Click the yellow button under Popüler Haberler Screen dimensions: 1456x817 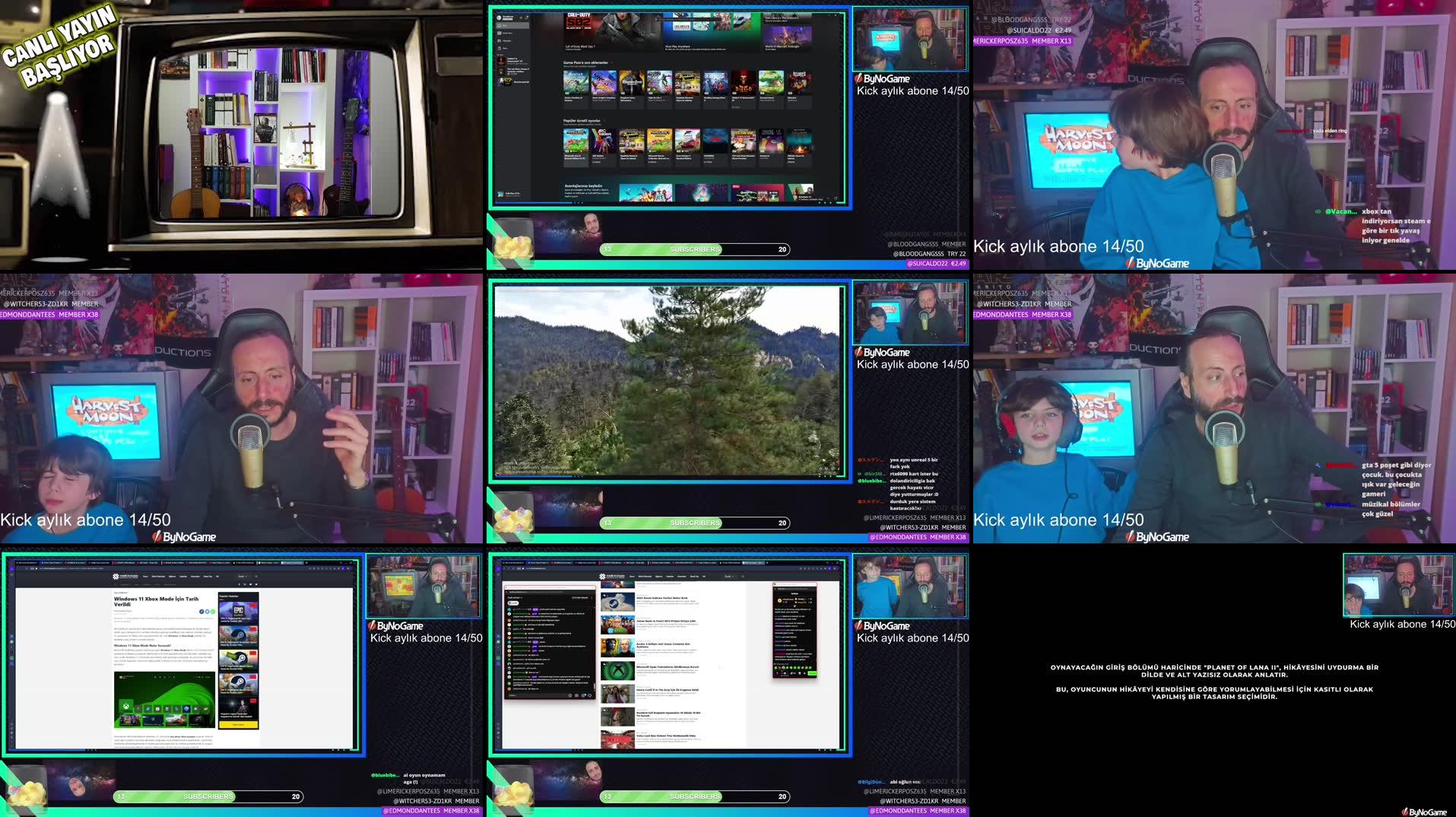[238, 724]
